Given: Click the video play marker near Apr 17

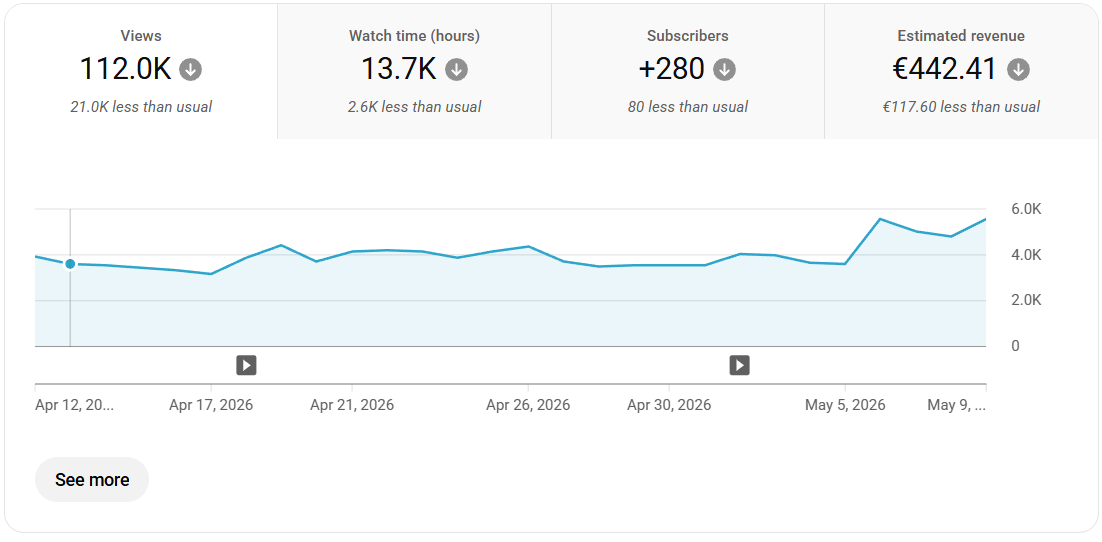Looking at the screenshot, I should pyautogui.click(x=246, y=366).
